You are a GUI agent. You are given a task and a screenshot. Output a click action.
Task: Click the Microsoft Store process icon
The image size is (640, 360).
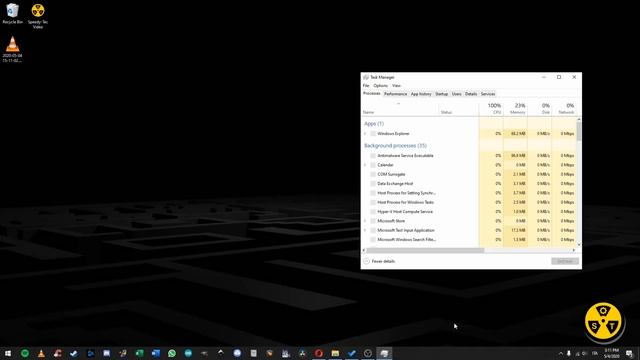(373, 221)
